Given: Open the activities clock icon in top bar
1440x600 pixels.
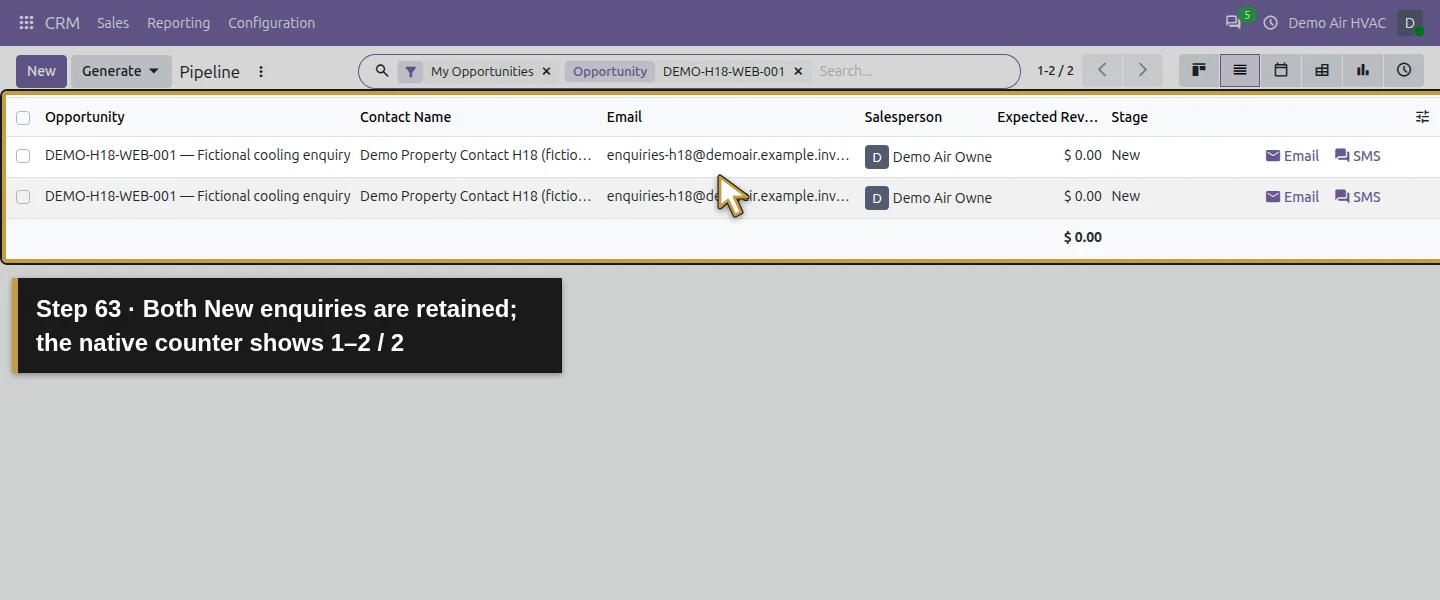Looking at the screenshot, I should tap(1271, 22).
